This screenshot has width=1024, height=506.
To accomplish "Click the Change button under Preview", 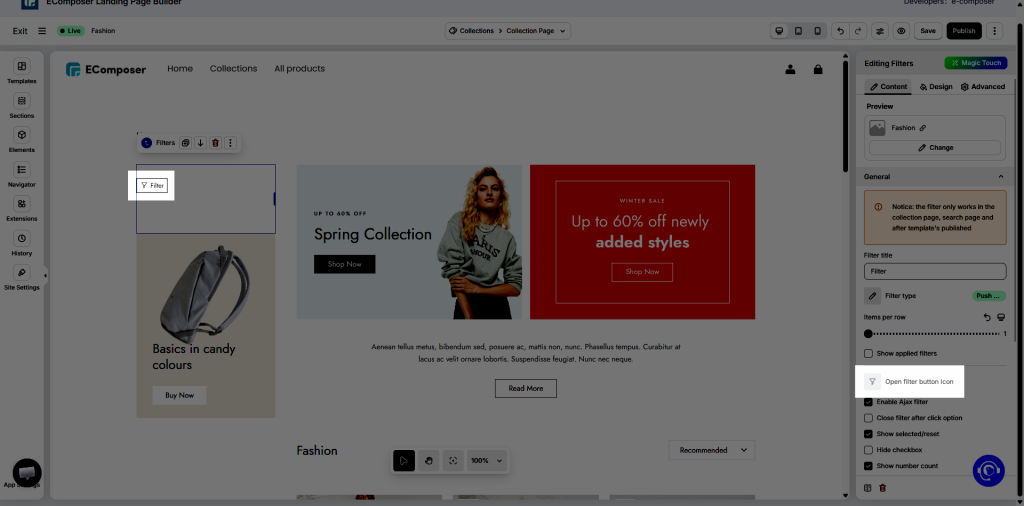I will tap(935, 148).
